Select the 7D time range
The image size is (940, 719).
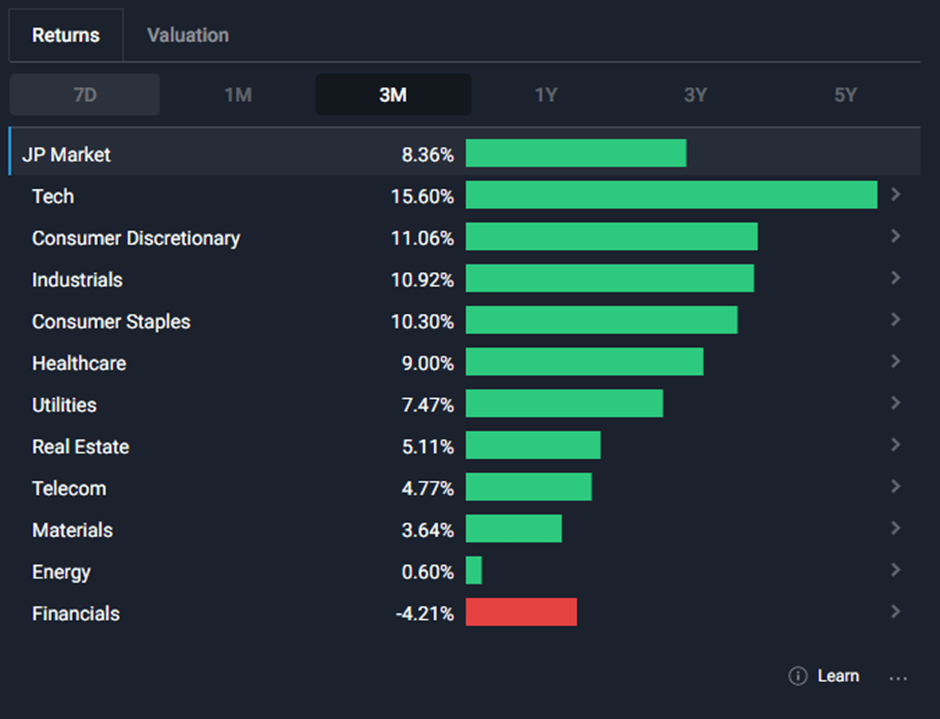tap(85, 95)
